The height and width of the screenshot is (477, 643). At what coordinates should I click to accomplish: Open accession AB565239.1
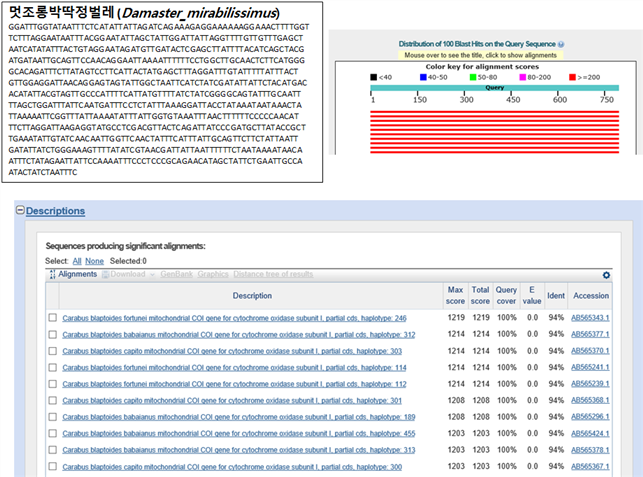(x=590, y=384)
